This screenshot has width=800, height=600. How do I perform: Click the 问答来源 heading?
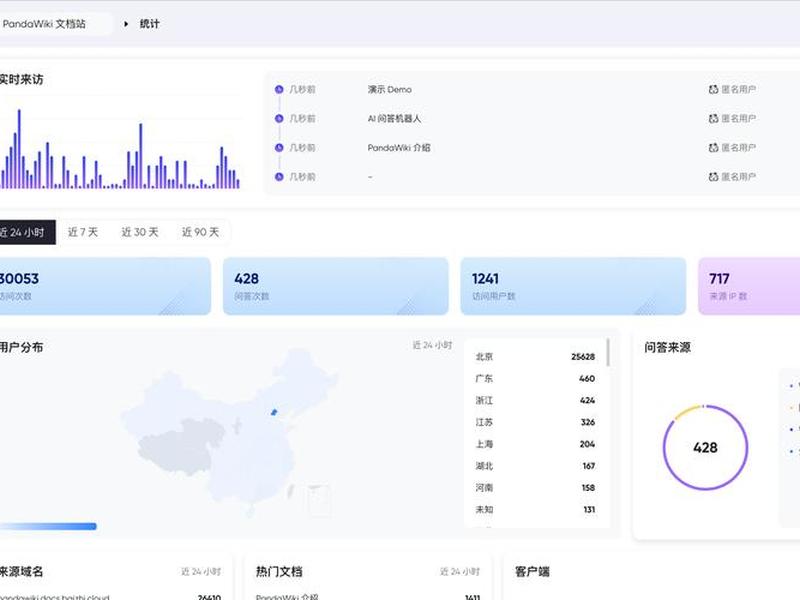pyautogui.click(x=667, y=347)
